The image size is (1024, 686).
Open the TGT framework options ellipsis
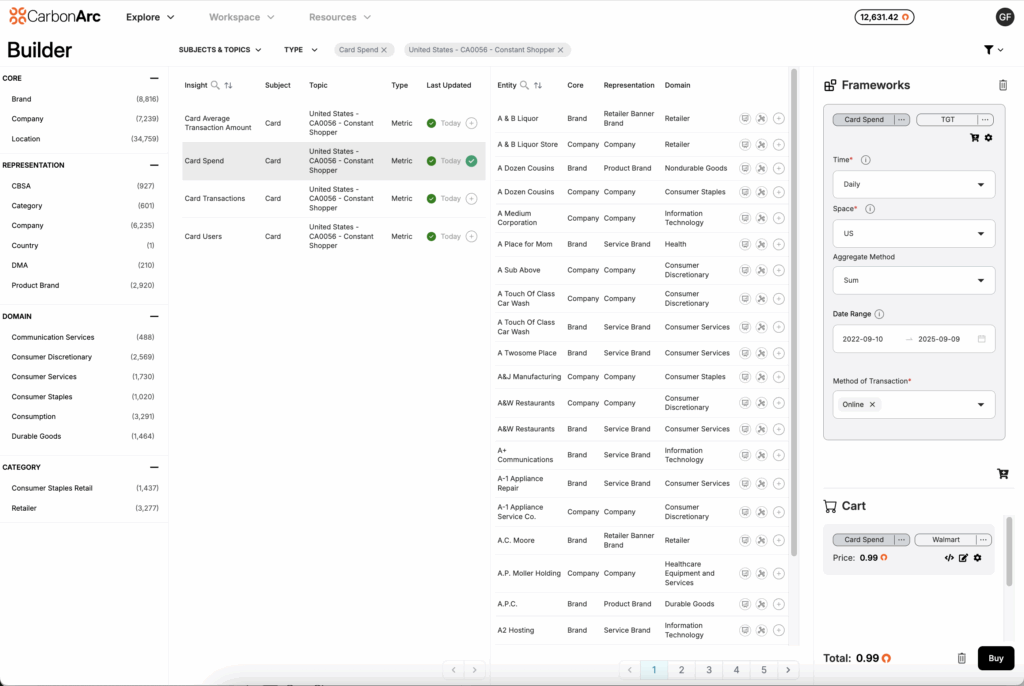(x=985, y=120)
